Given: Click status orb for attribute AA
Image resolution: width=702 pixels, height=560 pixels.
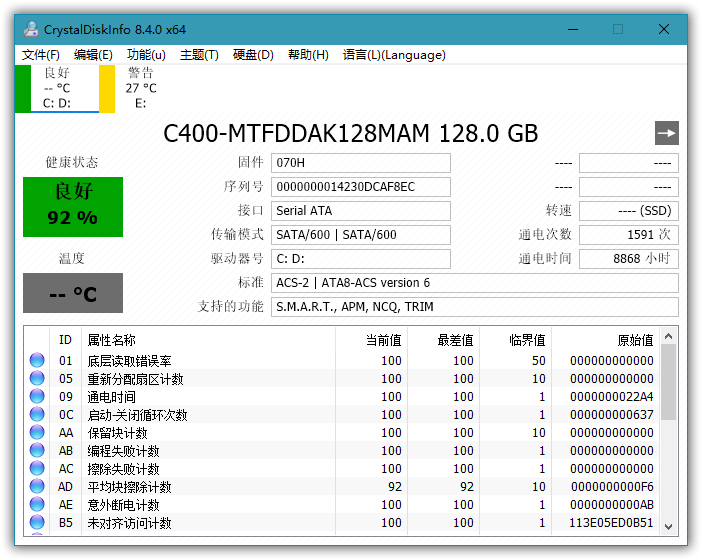Looking at the screenshot, I should (x=37, y=432).
